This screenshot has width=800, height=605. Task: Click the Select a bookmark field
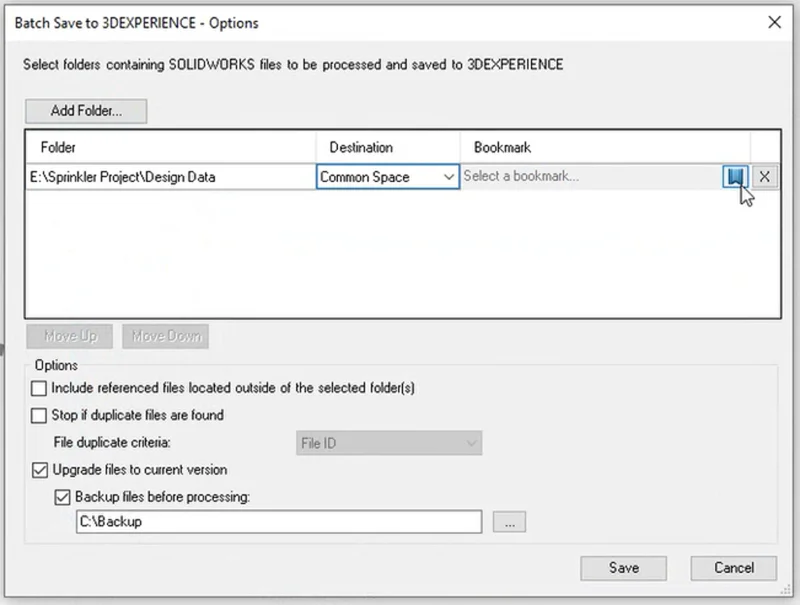590,177
